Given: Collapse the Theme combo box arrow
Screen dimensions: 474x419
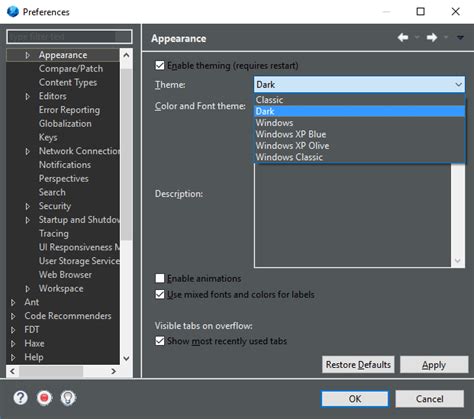Looking at the screenshot, I should 459,84.
